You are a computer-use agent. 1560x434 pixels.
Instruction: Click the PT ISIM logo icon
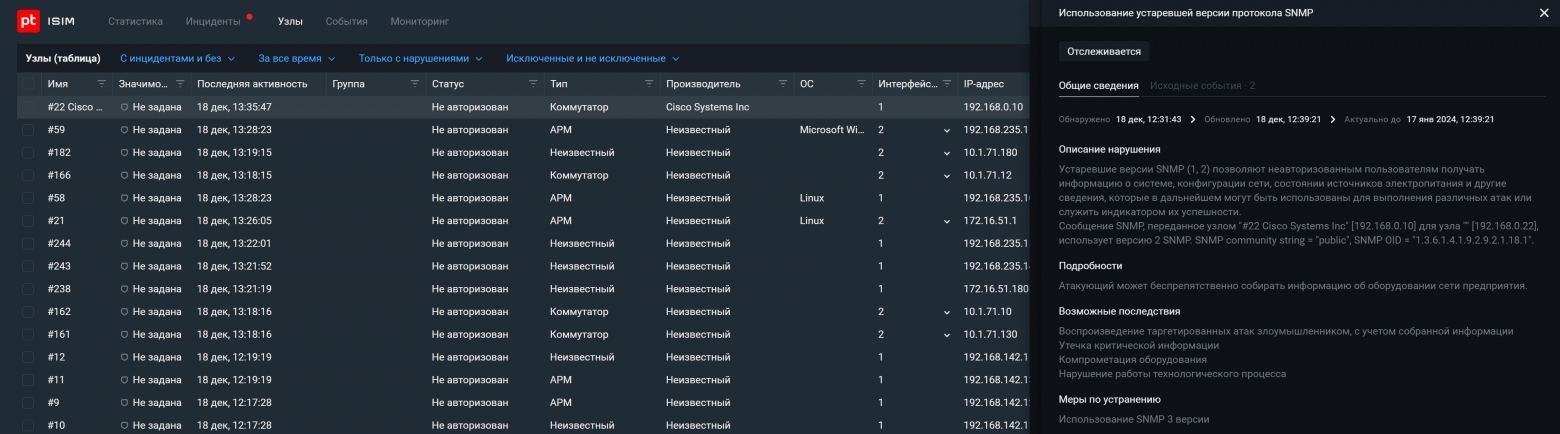tap(27, 21)
